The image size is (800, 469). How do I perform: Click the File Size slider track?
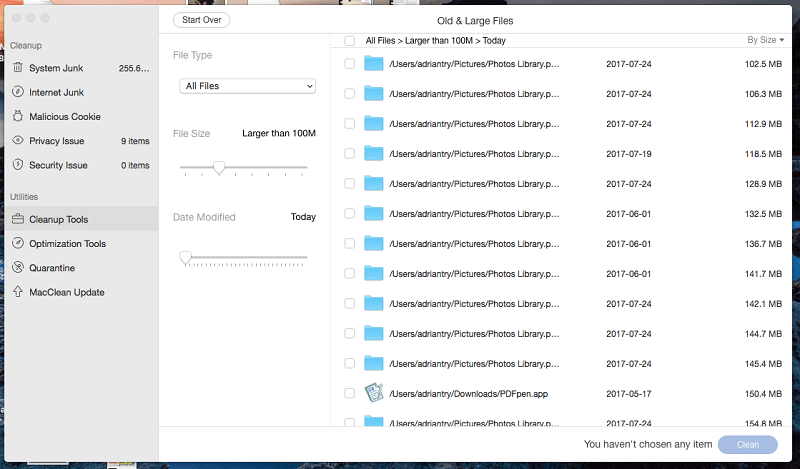click(x=243, y=167)
